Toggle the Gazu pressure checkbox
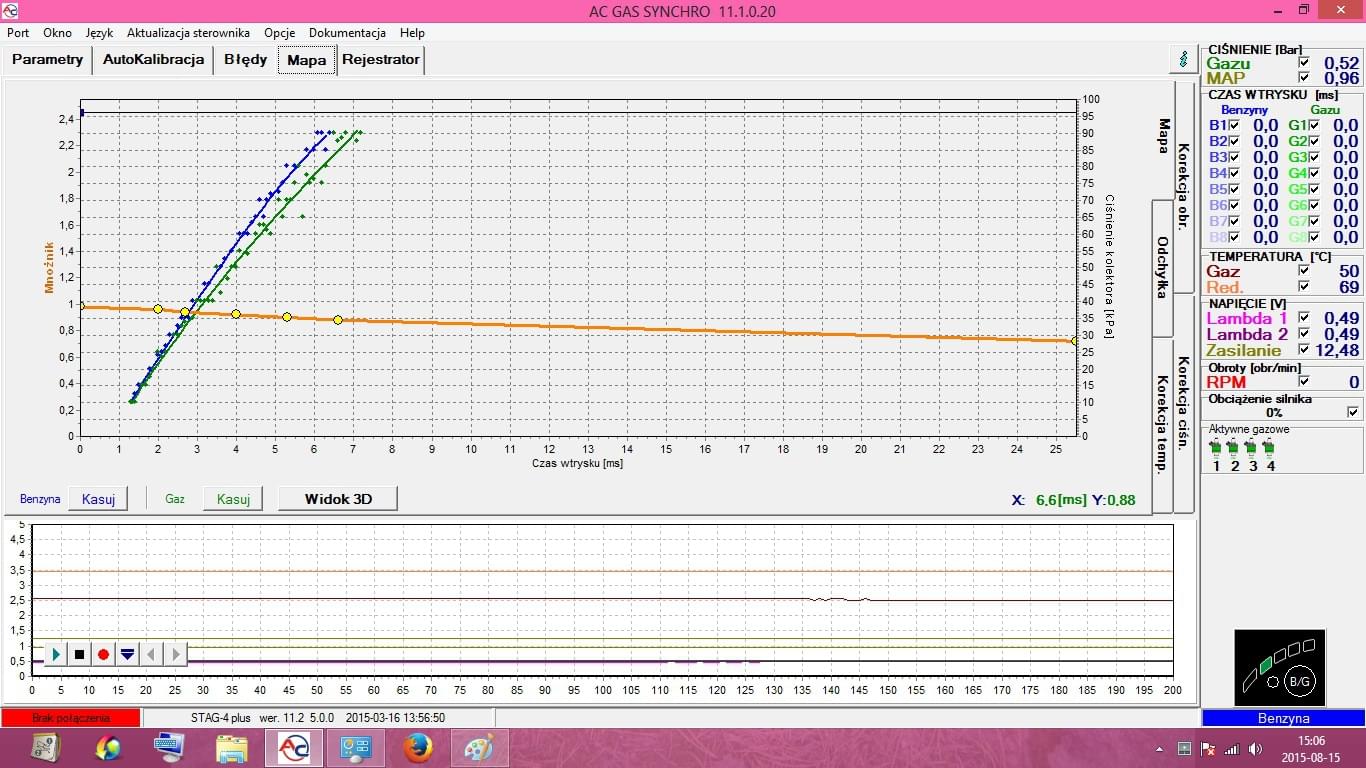Image resolution: width=1366 pixels, height=768 pixels. click(1303, 63)
